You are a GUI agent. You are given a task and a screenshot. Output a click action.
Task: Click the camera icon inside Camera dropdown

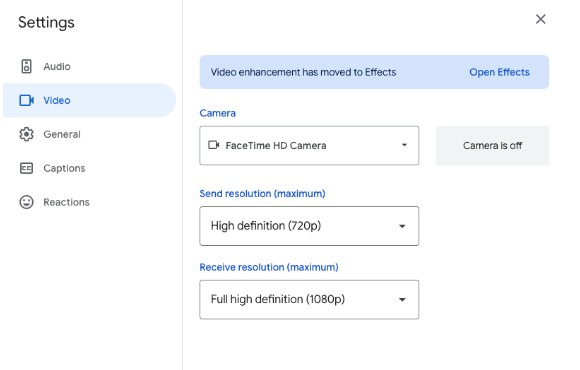coord(214,145)
